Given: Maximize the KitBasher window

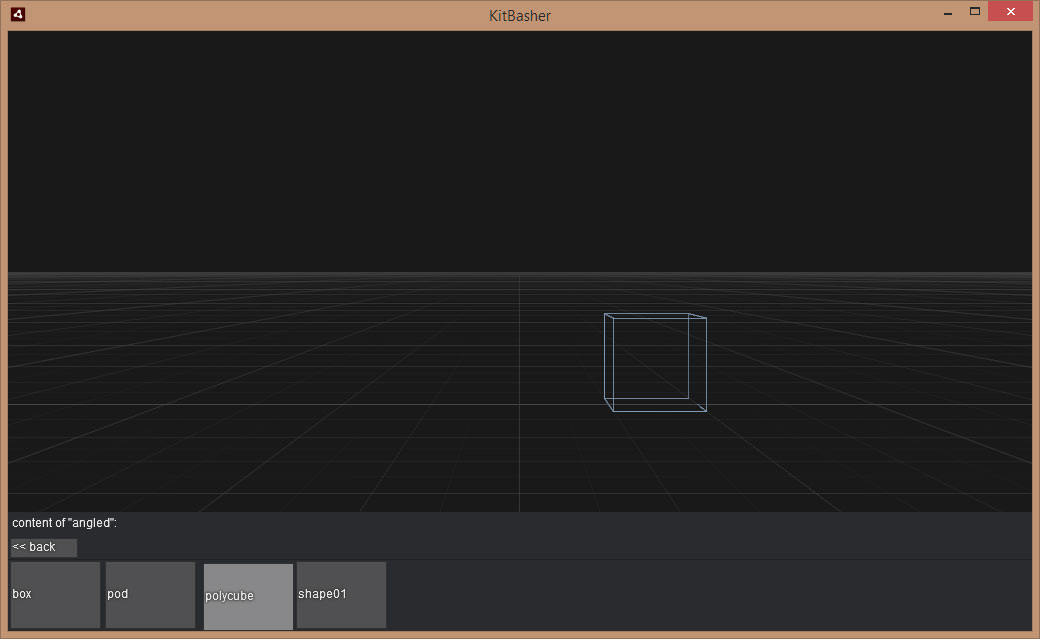Looking at the screenshot, I should [x=974, y=13].
